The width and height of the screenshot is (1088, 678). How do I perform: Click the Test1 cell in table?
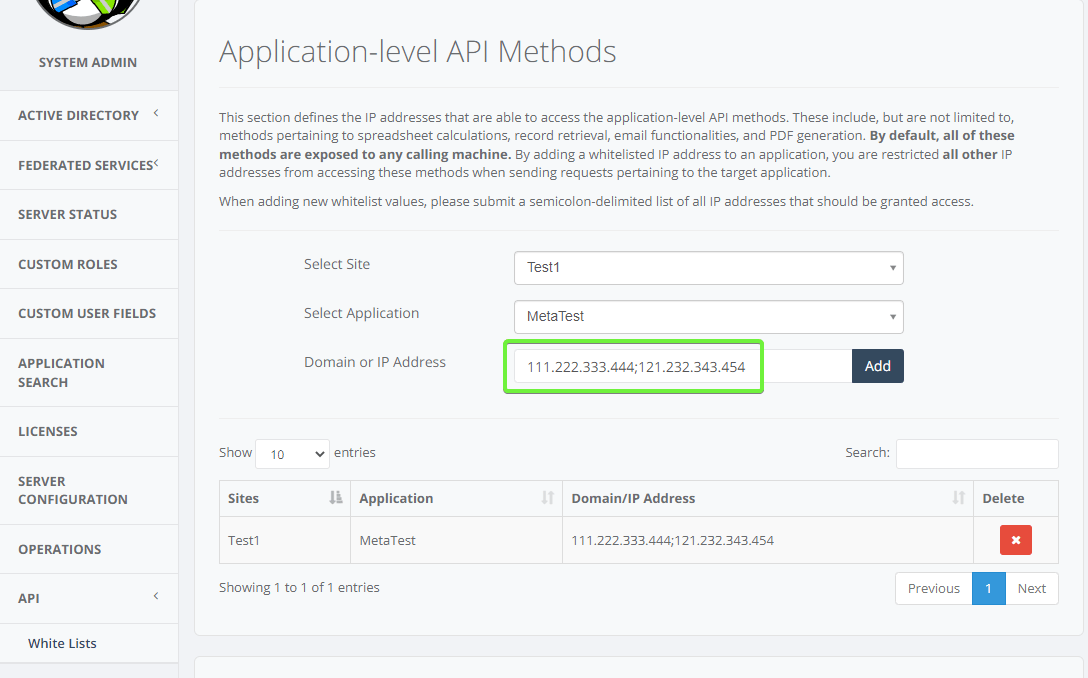tap(284, 541)
